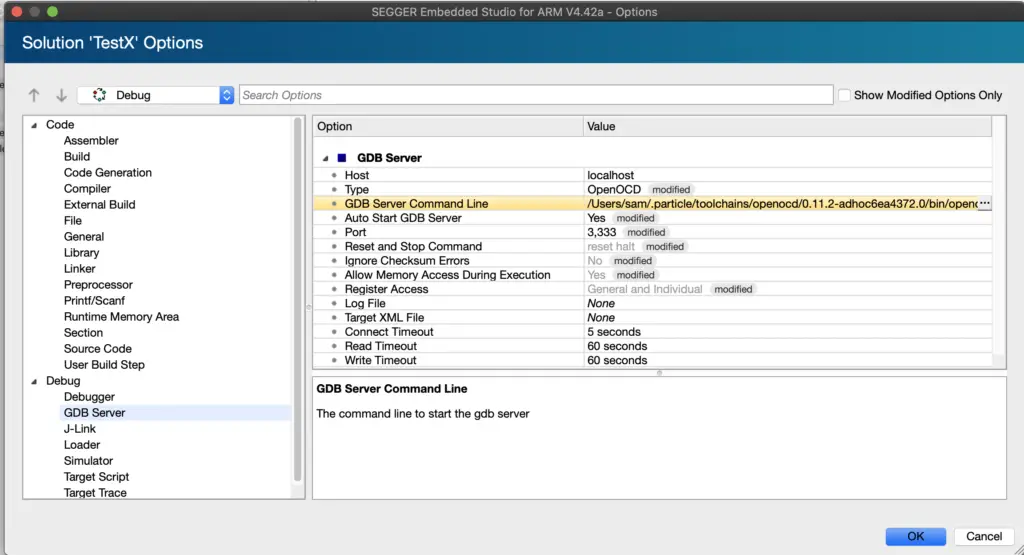Select GDB Server tree item

point(94,413)
